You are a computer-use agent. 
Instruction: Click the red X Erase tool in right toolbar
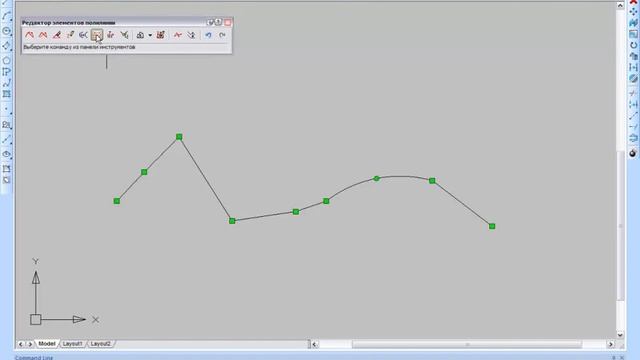tap(633, 2)
